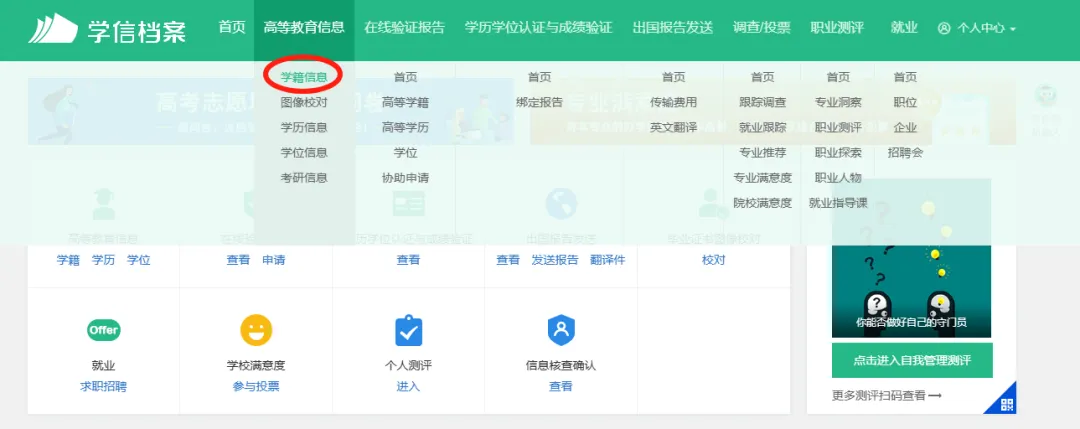
Task: Select 企业 in the 就业 submenu
Action: point(905,127)
